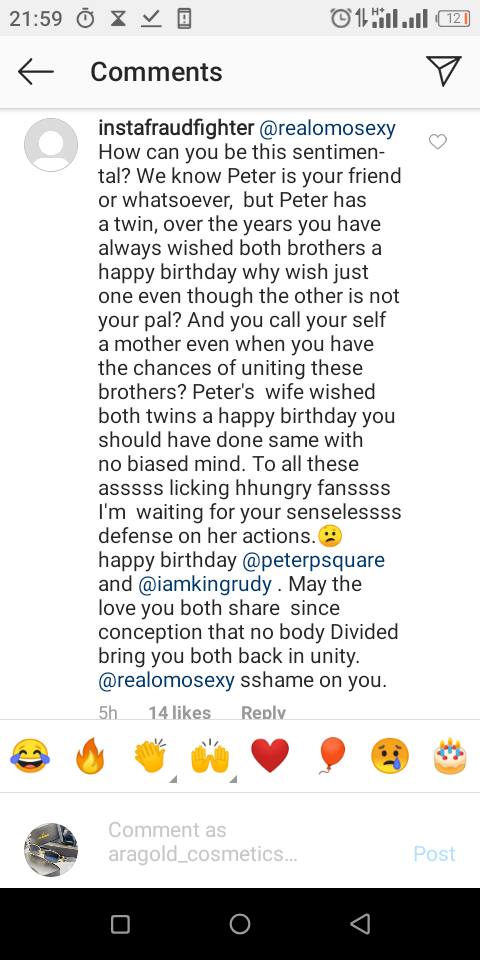
Task: Insert the red heart emoji
Action: click(270, 756)
